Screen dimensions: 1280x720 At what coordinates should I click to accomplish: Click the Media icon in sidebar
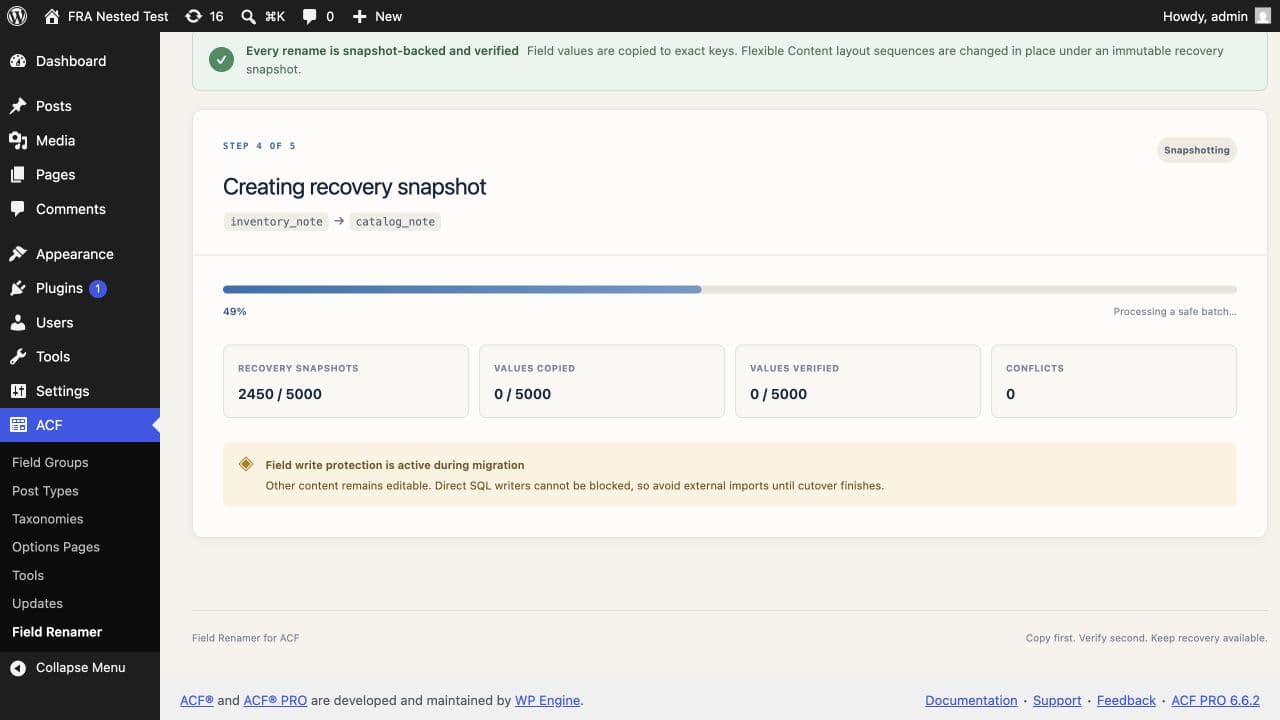pyautogui.click(x=18, y=141)
